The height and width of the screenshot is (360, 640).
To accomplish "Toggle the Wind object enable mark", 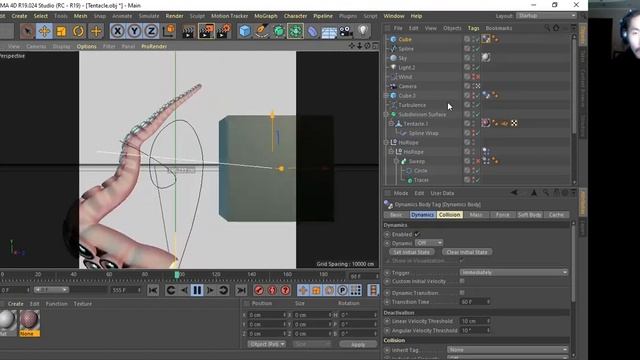I will (x=477, y=77).
